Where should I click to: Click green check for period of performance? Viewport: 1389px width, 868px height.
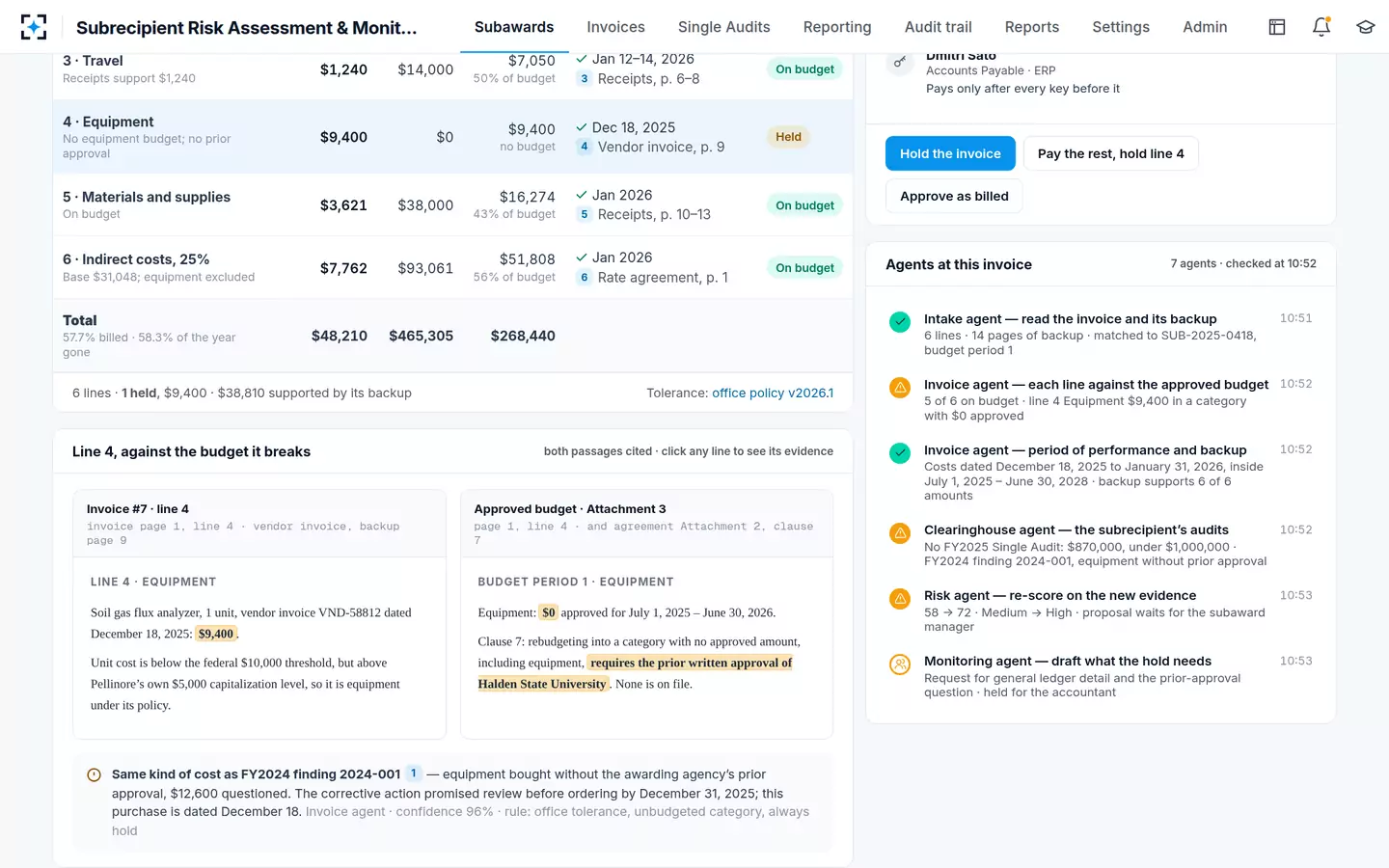tap(900, 453)
